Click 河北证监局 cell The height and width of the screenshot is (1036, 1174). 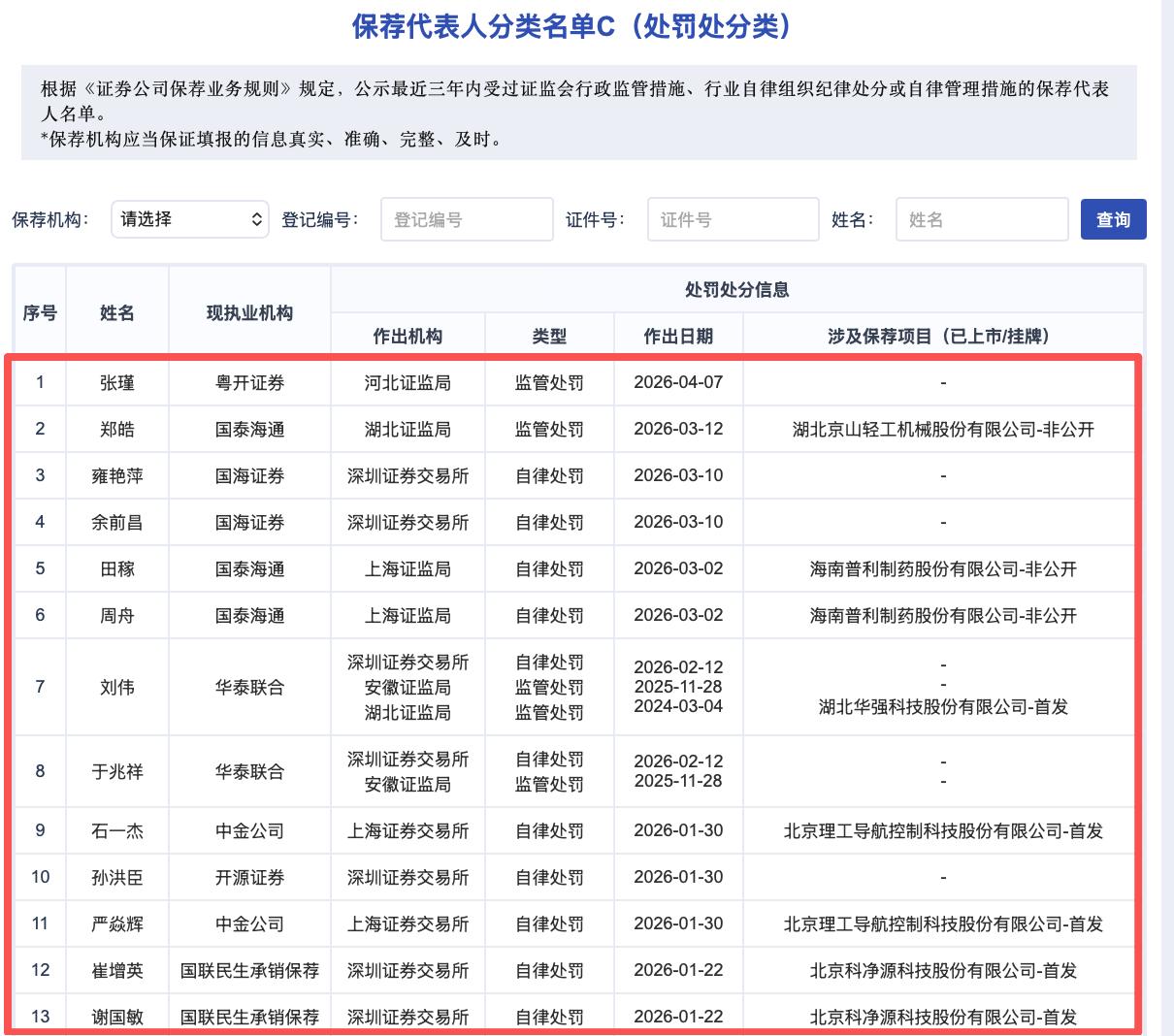tap(408, 383)
